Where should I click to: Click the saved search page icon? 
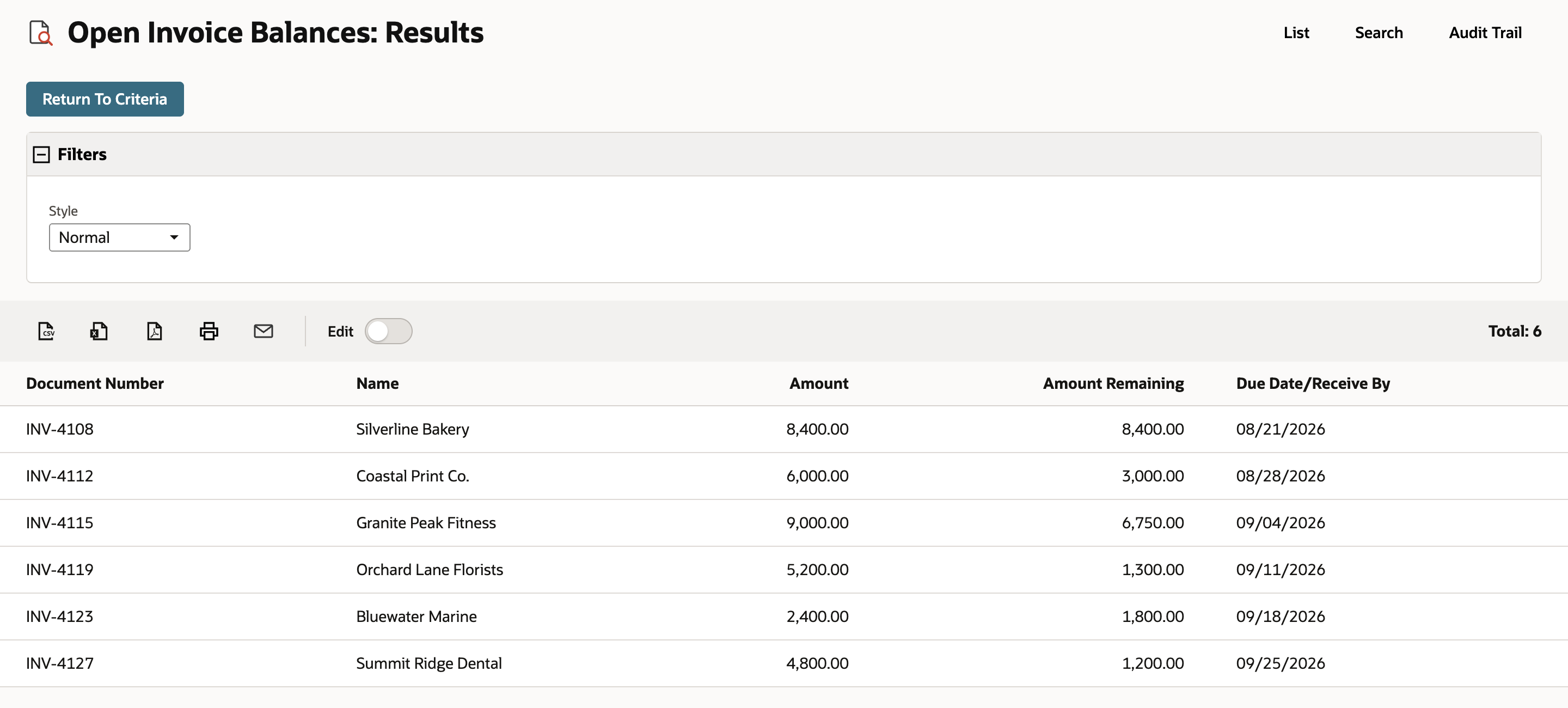click(x=41, y=32)
